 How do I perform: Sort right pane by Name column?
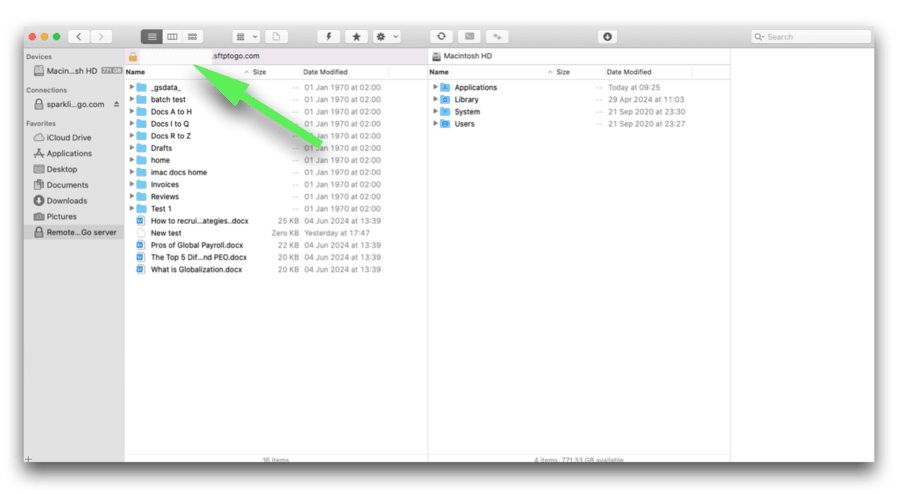point(491,72)
